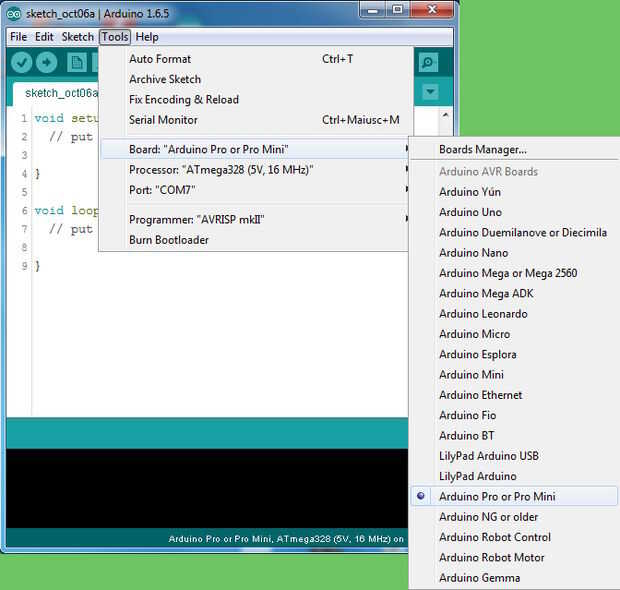
Task: Click the Upload arrow toolbar icon
Action: (47, 62)
